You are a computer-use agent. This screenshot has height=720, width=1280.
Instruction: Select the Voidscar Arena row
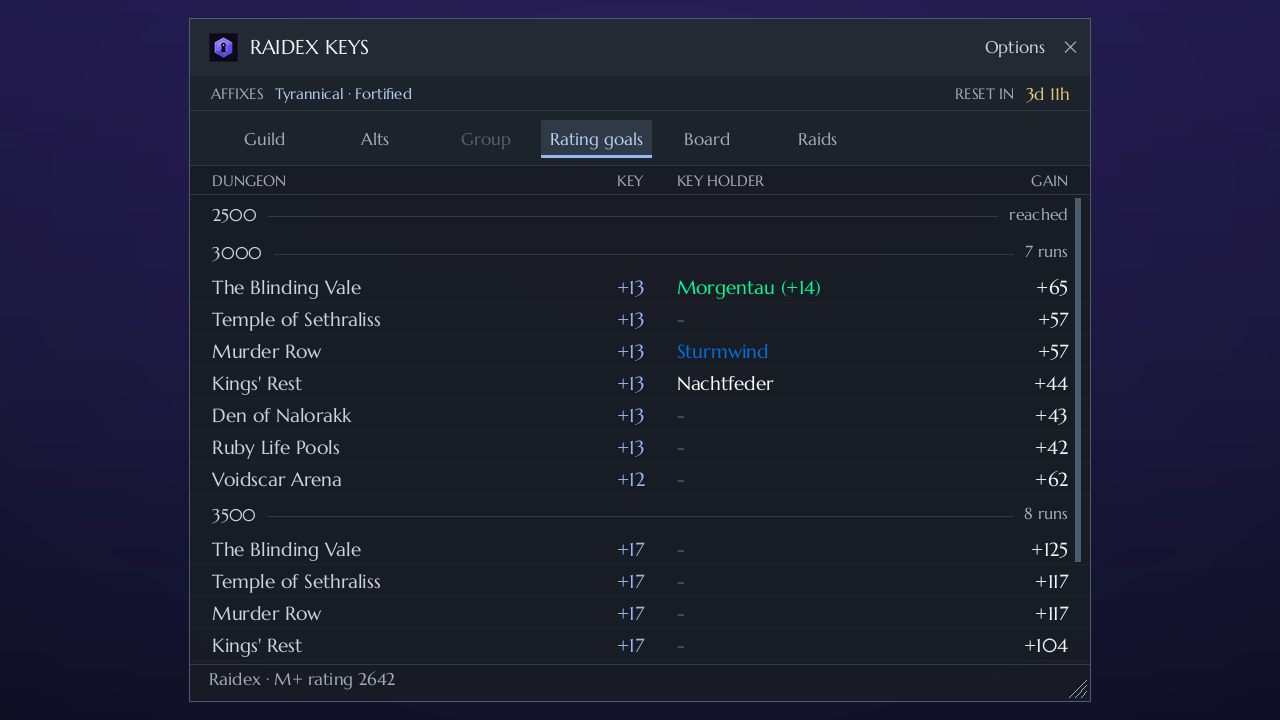(640, 480)
